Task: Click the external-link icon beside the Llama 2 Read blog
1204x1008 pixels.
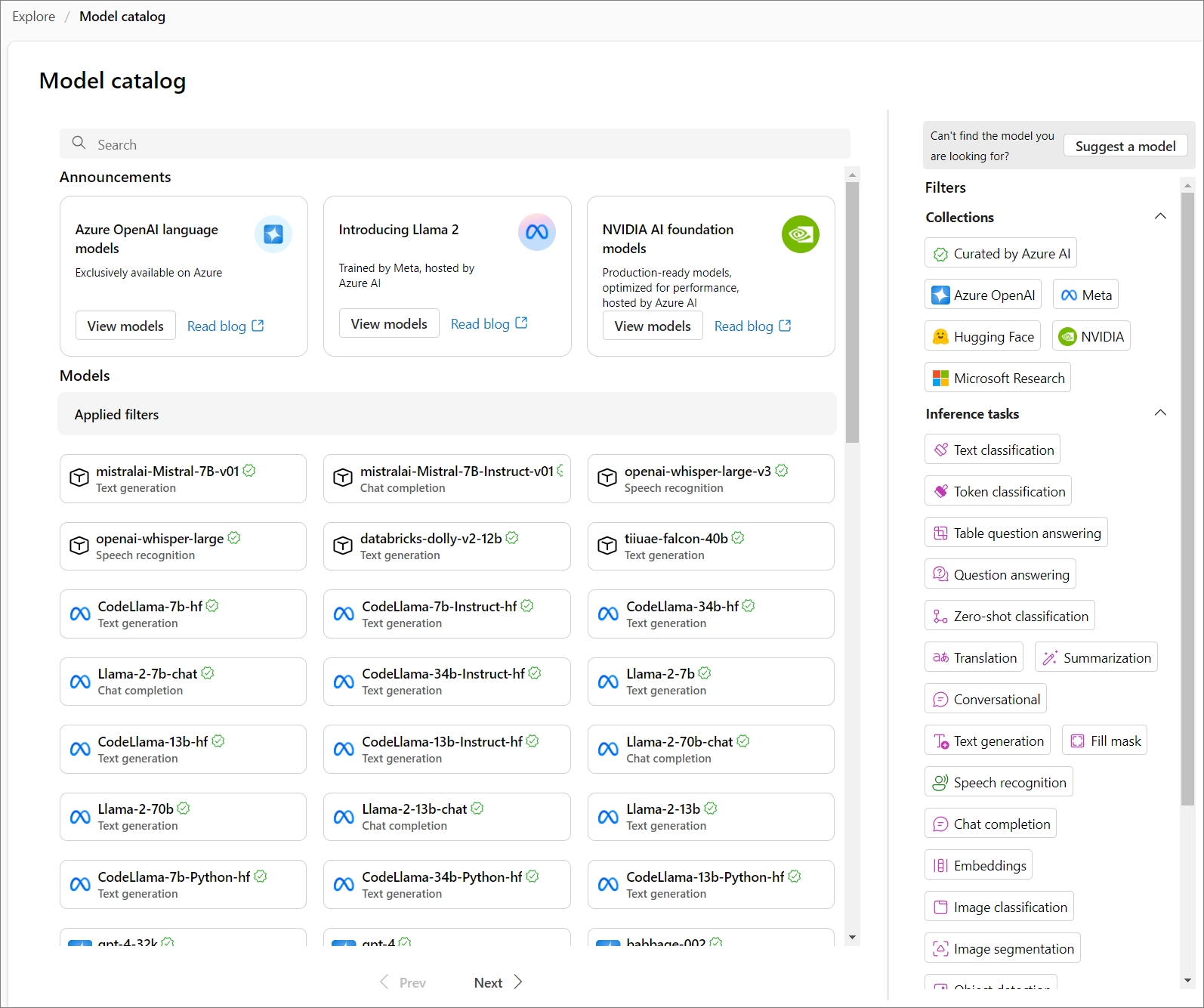Action: pos(521,323)
